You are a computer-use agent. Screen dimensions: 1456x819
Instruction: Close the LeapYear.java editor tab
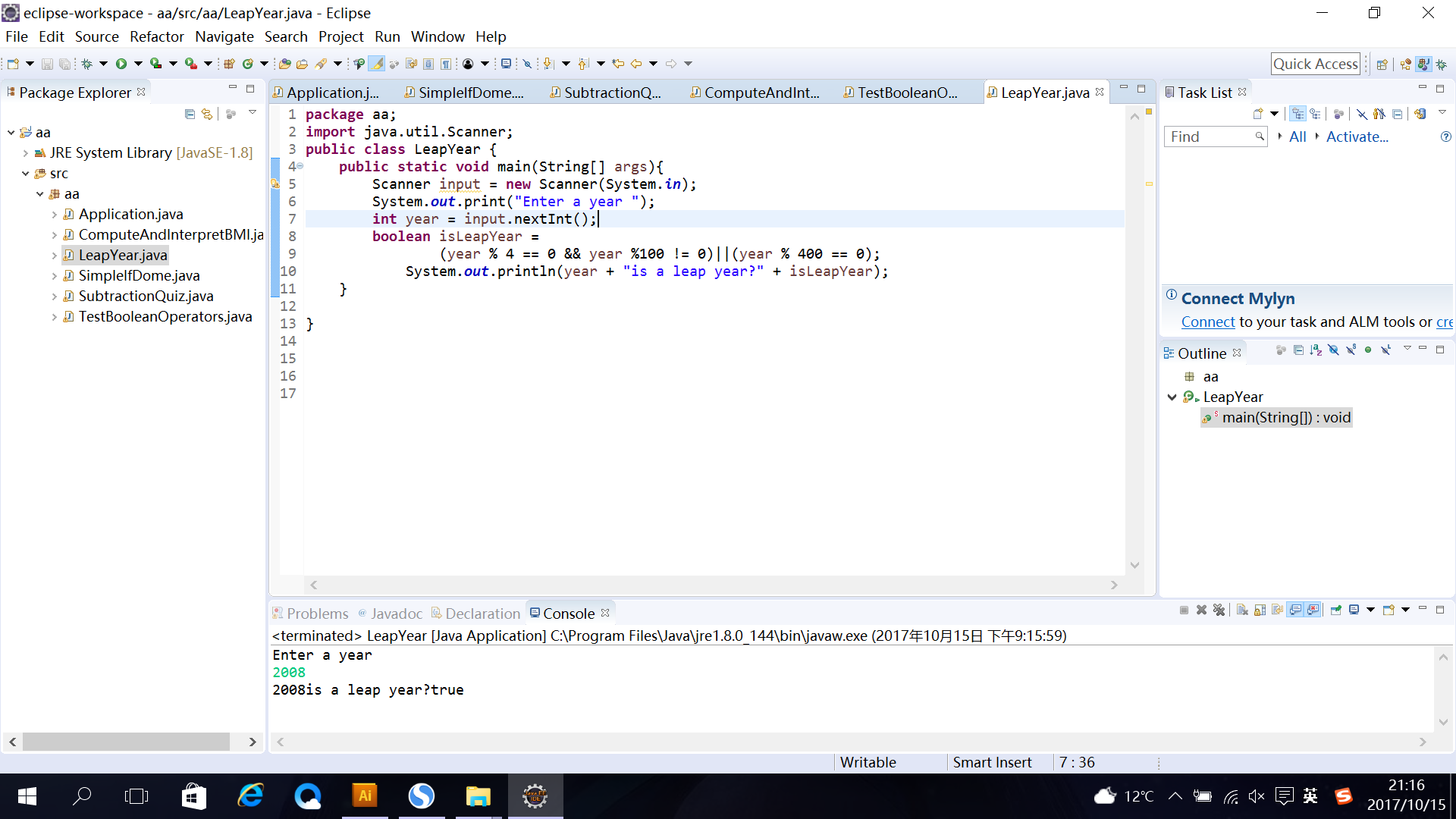1100,92
